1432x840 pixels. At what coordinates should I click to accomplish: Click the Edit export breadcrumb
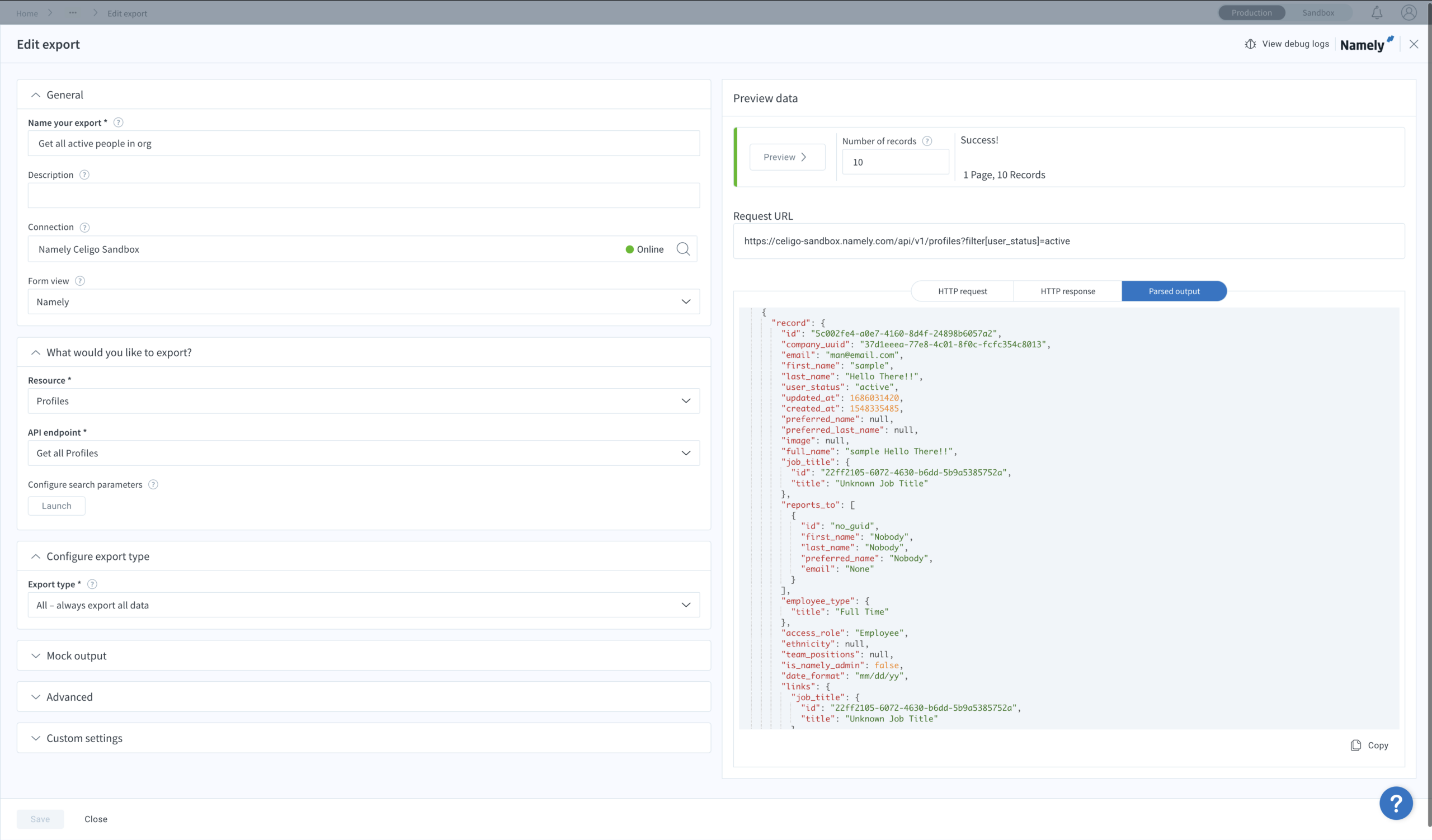point(128,13)
